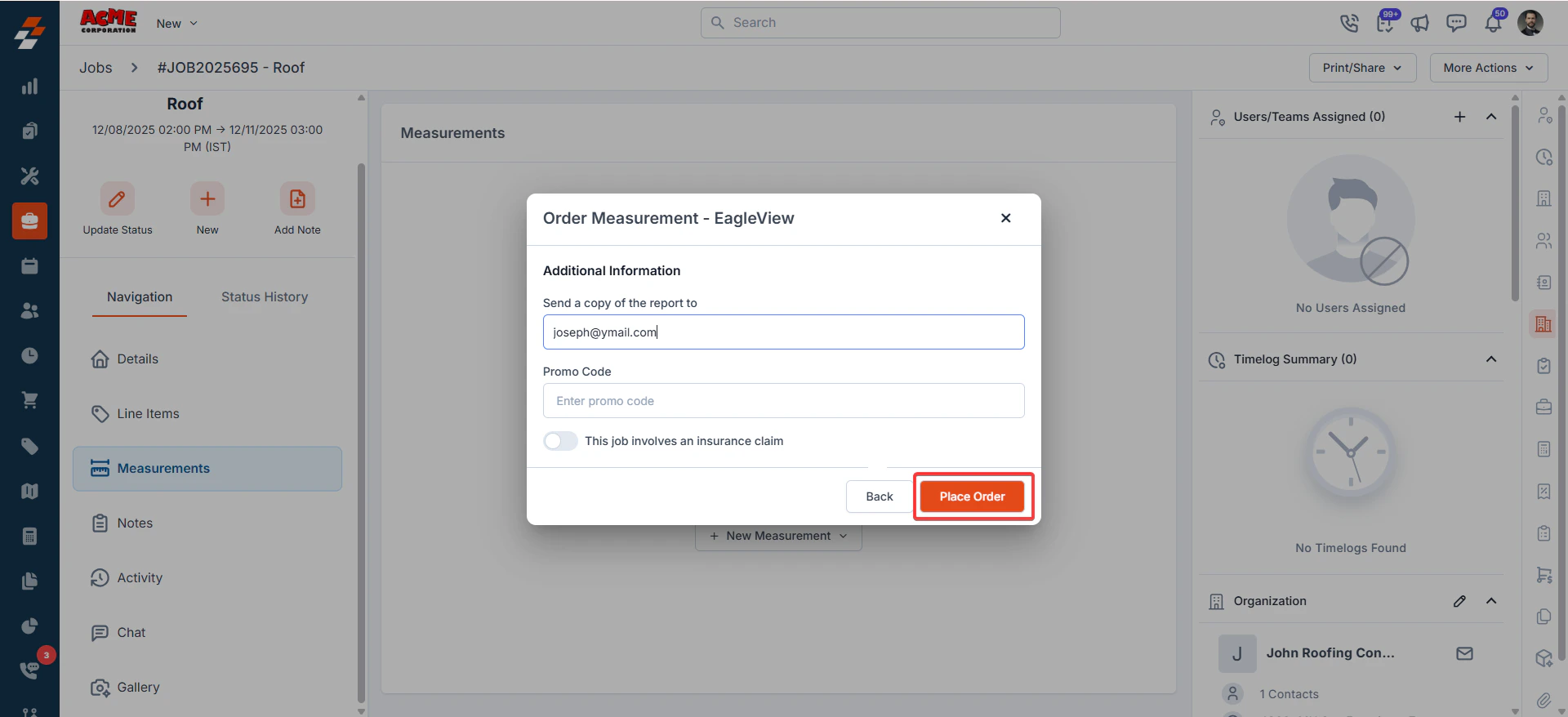Open the Print/Share dropdown
Screen dimensions: 1568x717
pyautogui.click(x=1362, y=68)
